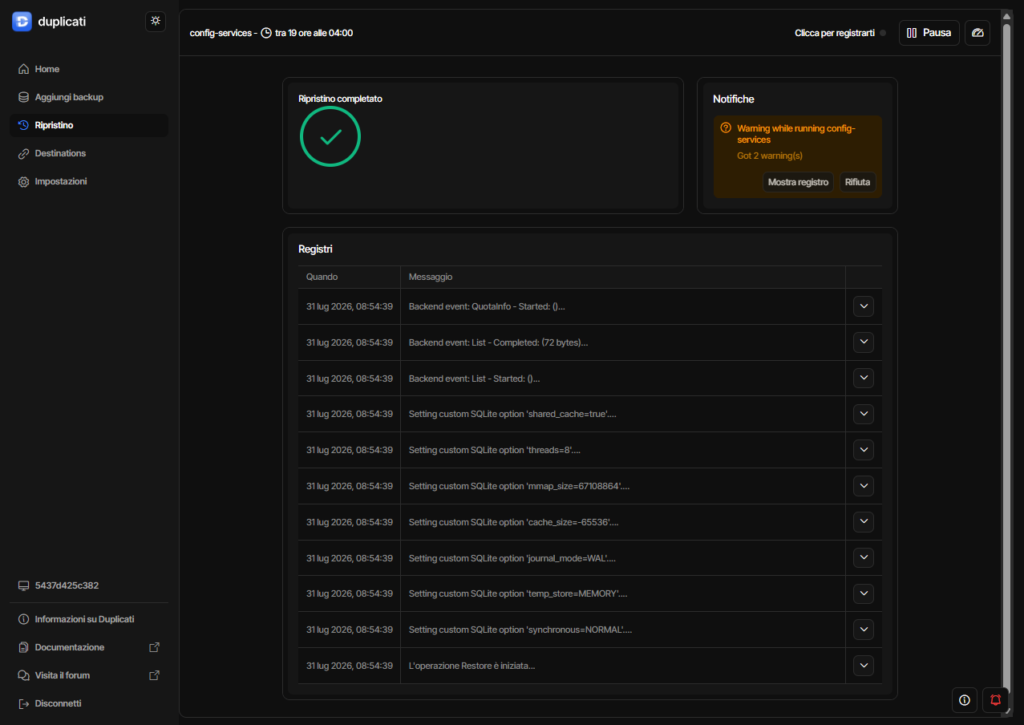Toggle the light/dark theme sun icon

155,21
